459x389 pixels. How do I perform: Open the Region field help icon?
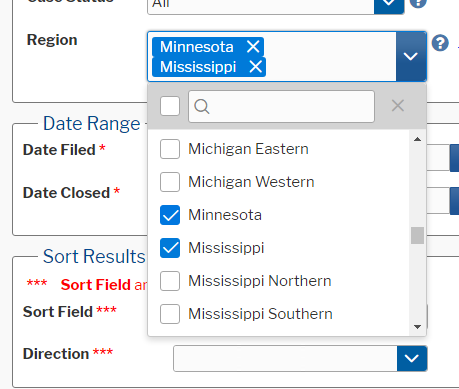440,43
